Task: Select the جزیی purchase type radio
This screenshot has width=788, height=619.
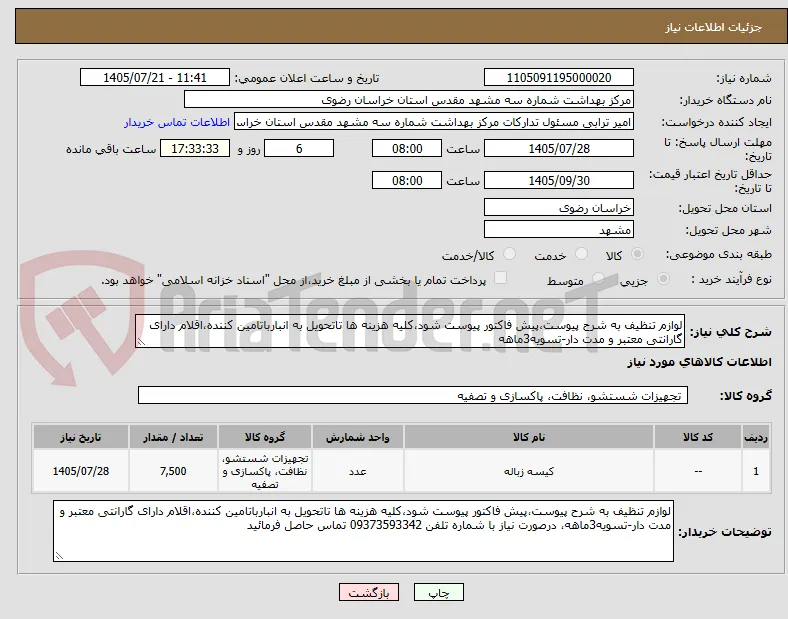Action: click(663, 278)
